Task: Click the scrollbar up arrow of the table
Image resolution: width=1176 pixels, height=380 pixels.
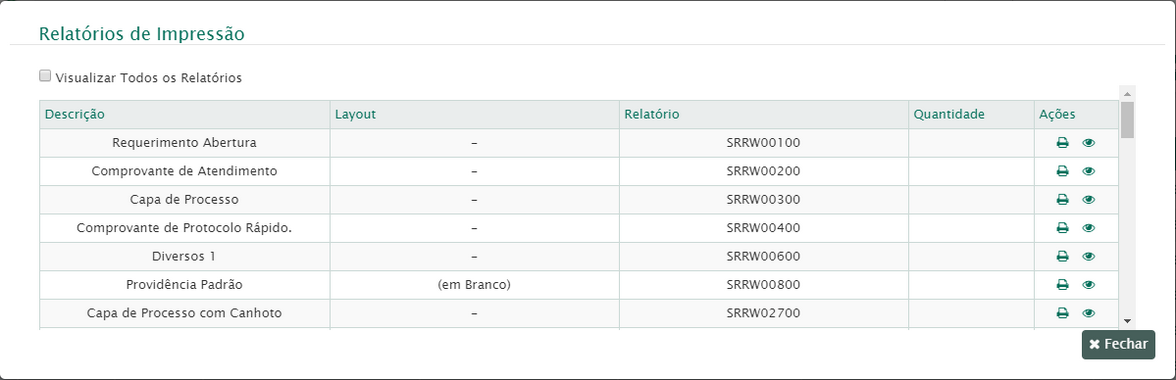Action: (x=1127, y=93)
